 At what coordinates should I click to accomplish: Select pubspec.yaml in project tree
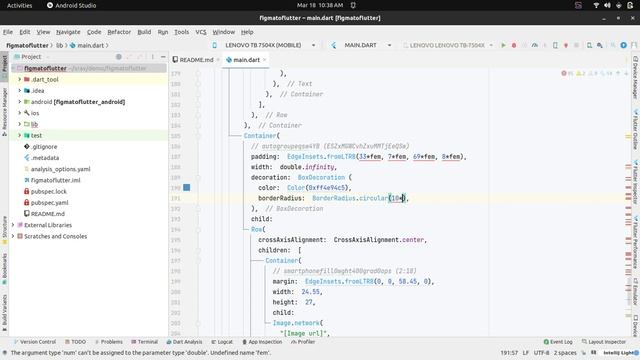(x=49, y=202)
